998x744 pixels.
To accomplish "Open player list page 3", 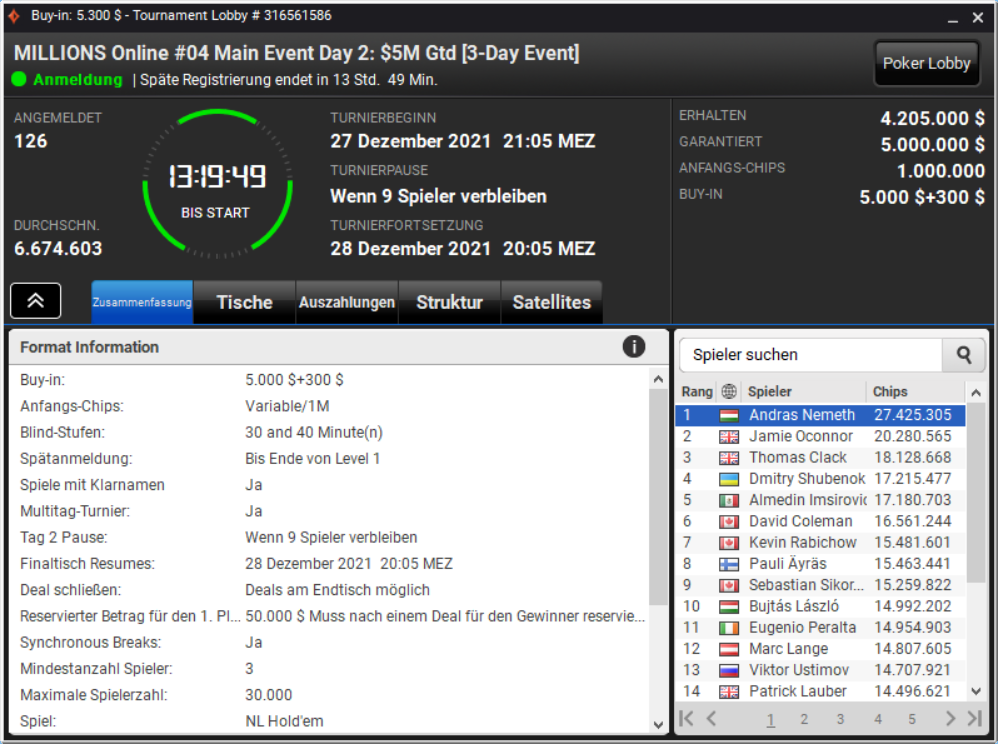I will tap(840, 719).
